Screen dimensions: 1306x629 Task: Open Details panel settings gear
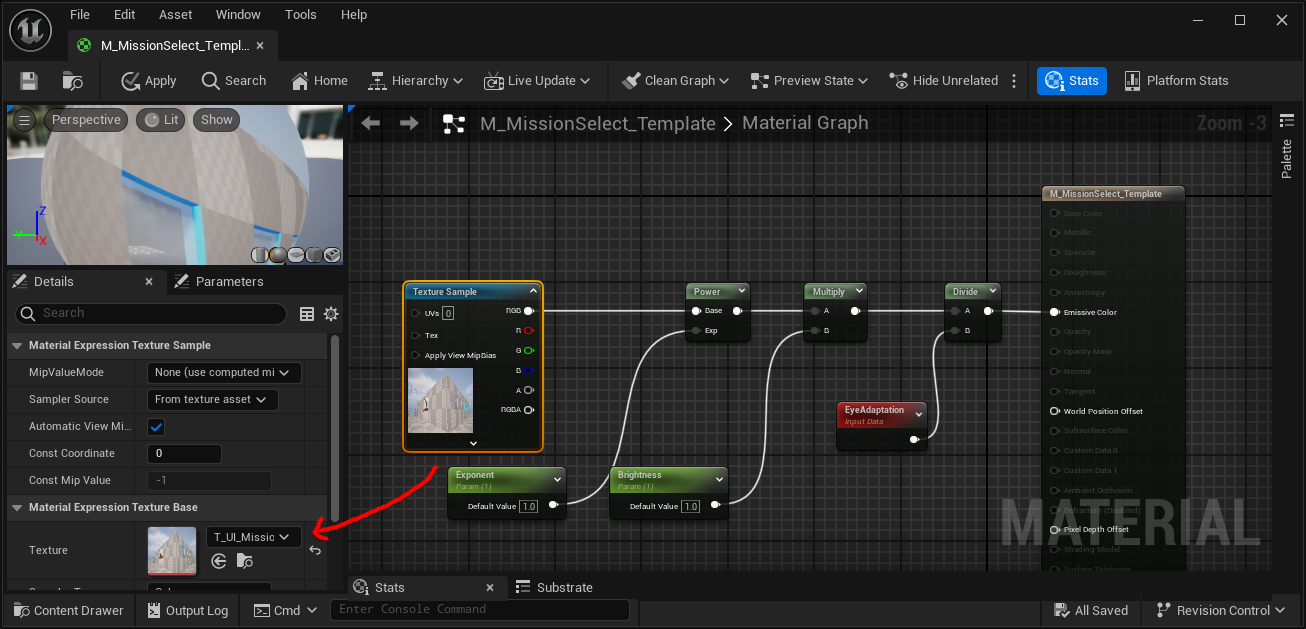coord(331,314)
